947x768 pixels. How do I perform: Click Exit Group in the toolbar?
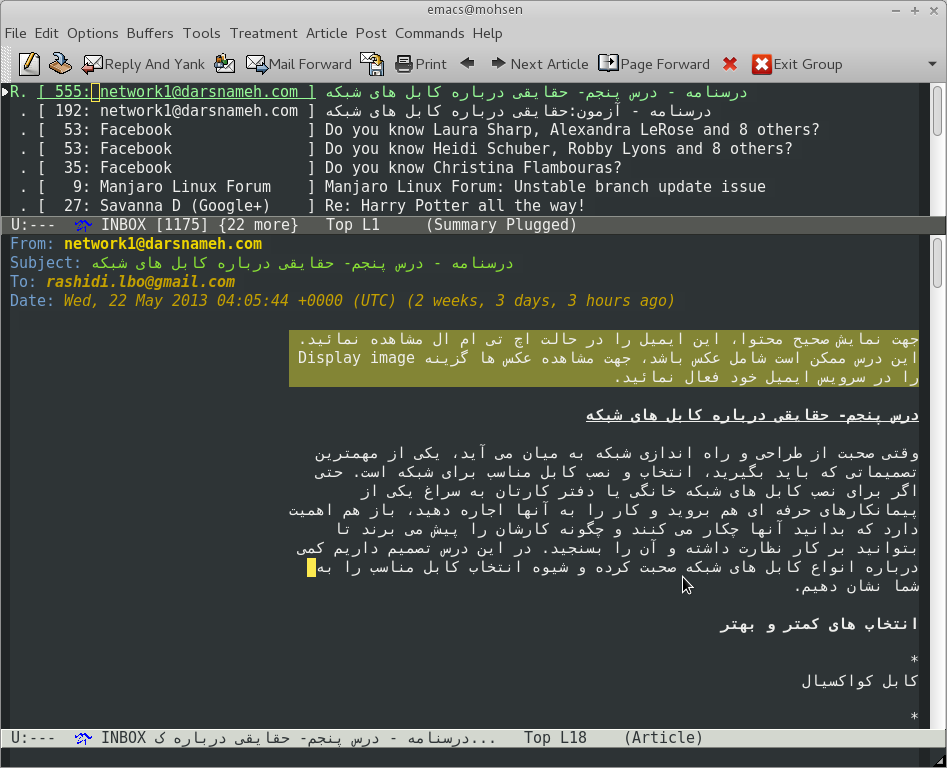pyautogui.click(x=797, y=64)
